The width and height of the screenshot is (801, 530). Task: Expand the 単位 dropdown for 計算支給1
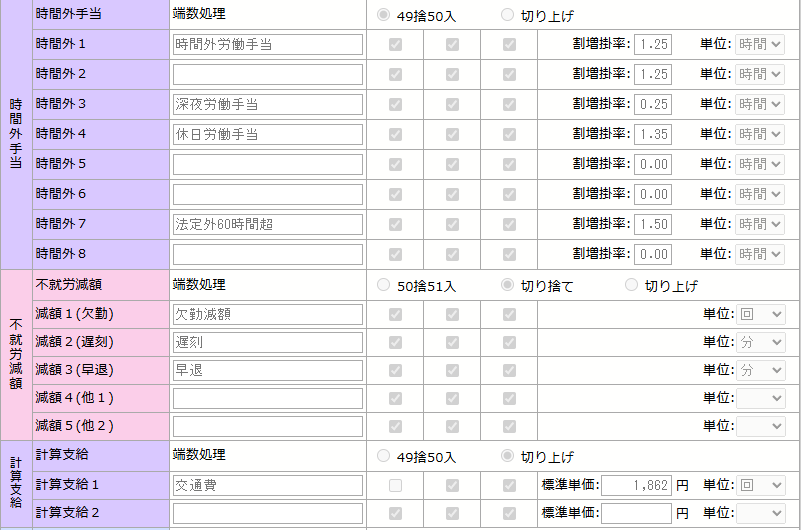coord(760,485)
